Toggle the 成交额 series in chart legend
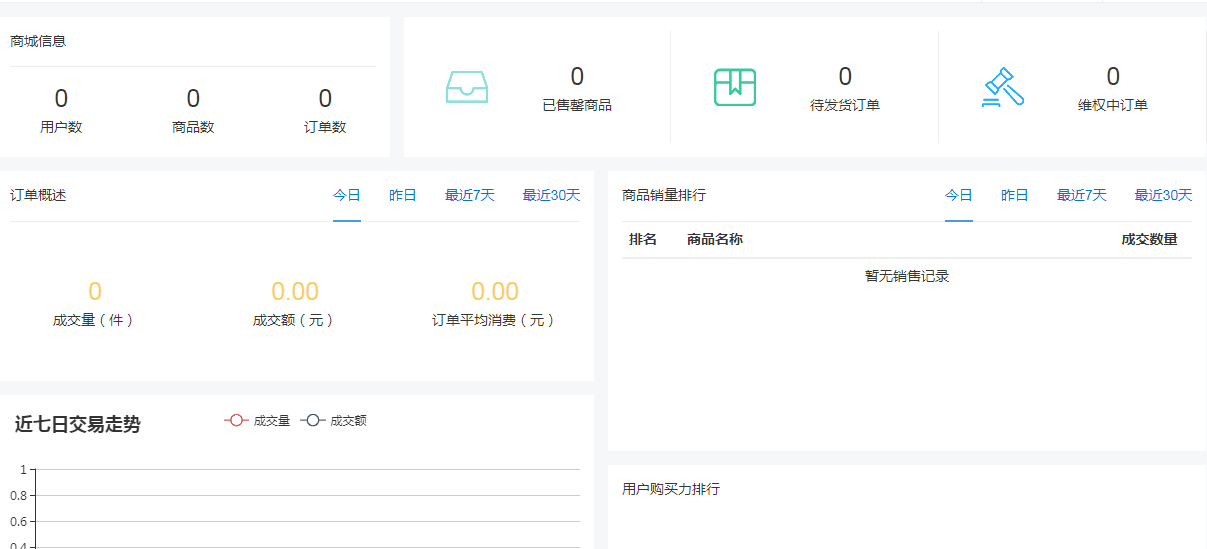The height and width of the screenshot is (549, 1207). pyautogui.click(x=334, y=421)
